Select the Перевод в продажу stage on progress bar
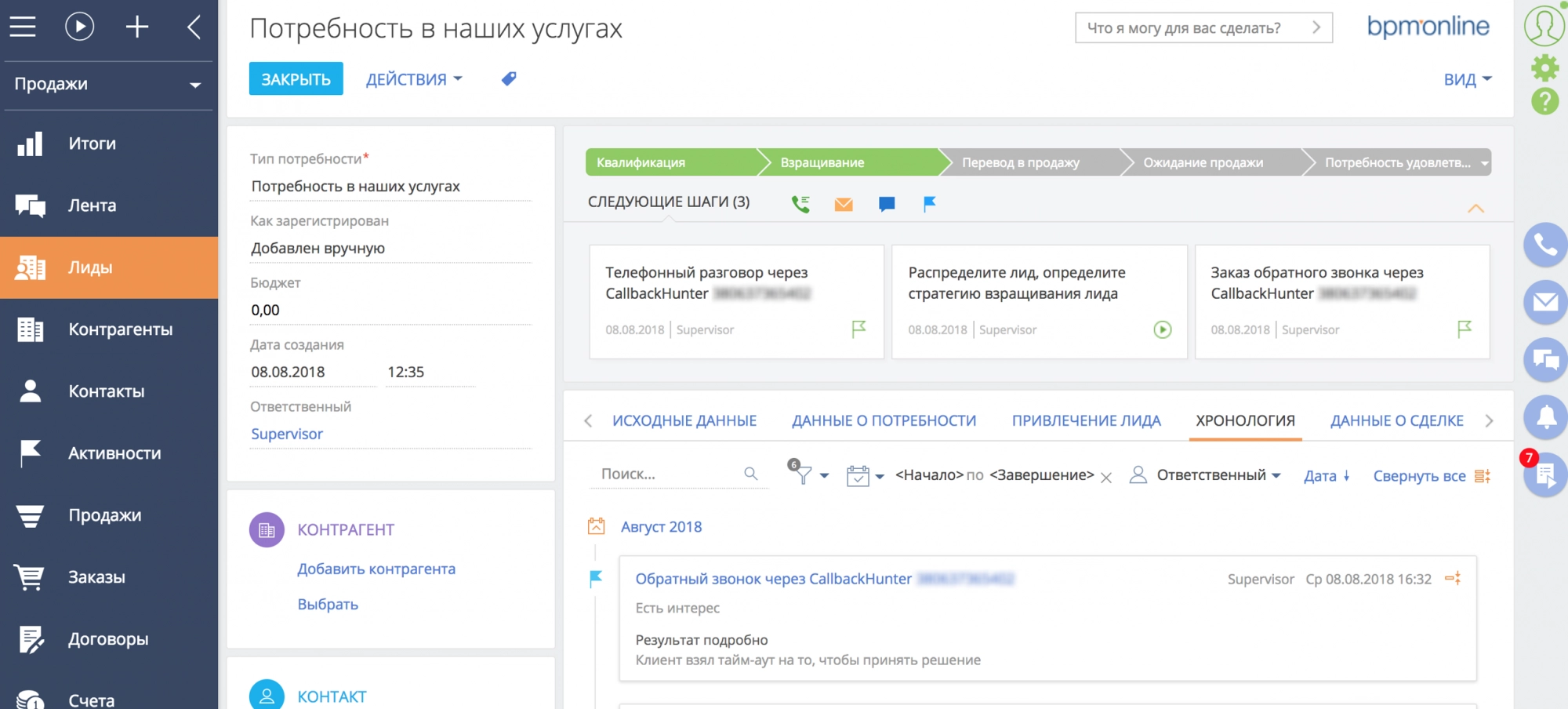 (x=1019, y=162)
